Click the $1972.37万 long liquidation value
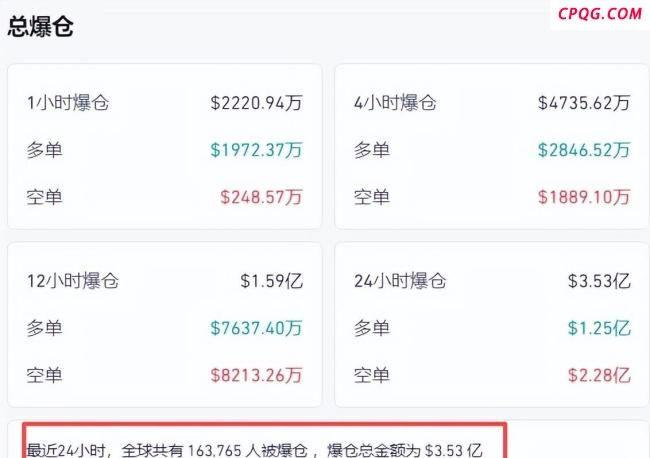 point(256,150)
